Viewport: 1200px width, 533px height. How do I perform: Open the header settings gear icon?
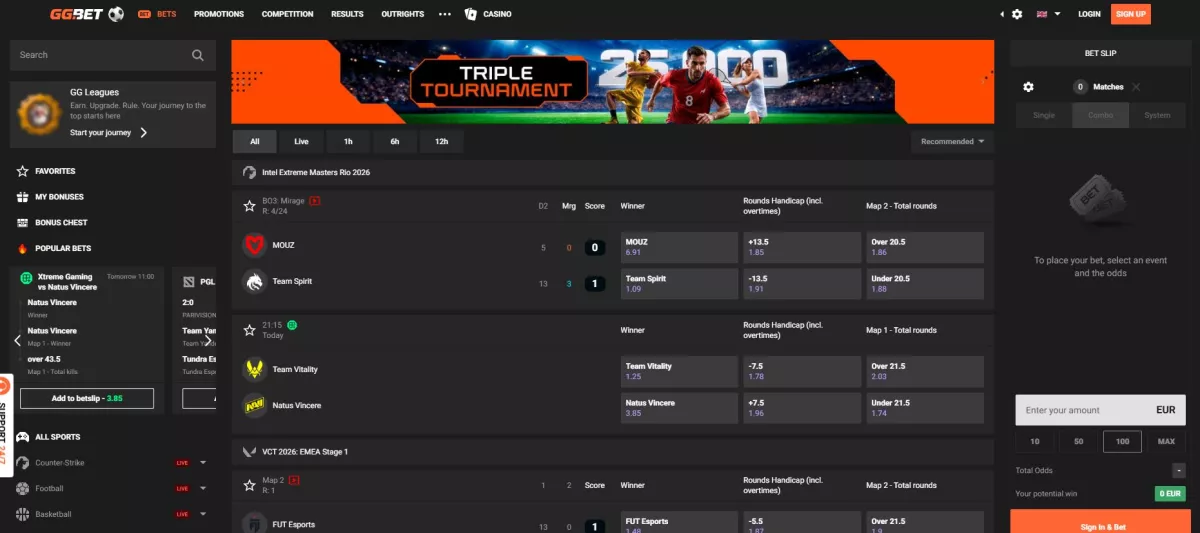point(1017,14)
